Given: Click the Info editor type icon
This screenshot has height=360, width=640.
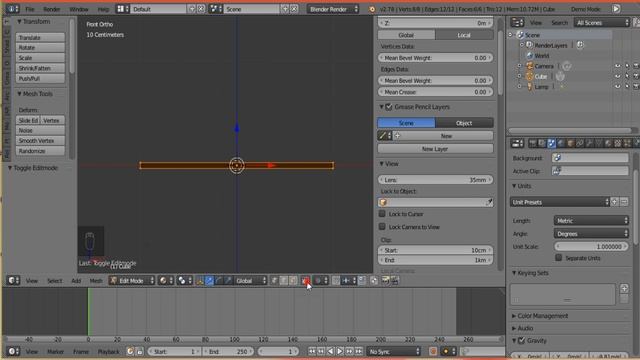Looking at the screenshot, I should [12, 9].
